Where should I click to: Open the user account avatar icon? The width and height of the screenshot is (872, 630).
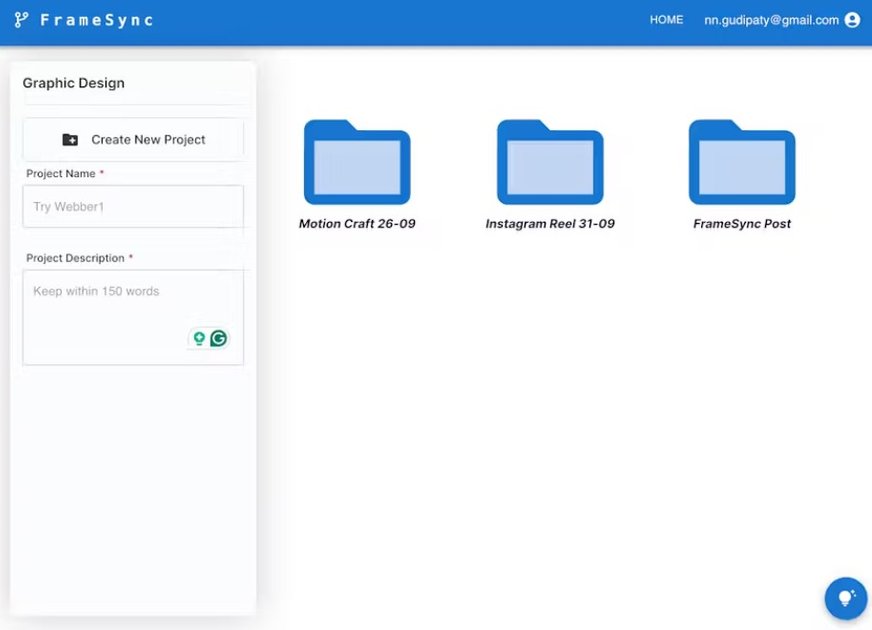click(852, 19)
